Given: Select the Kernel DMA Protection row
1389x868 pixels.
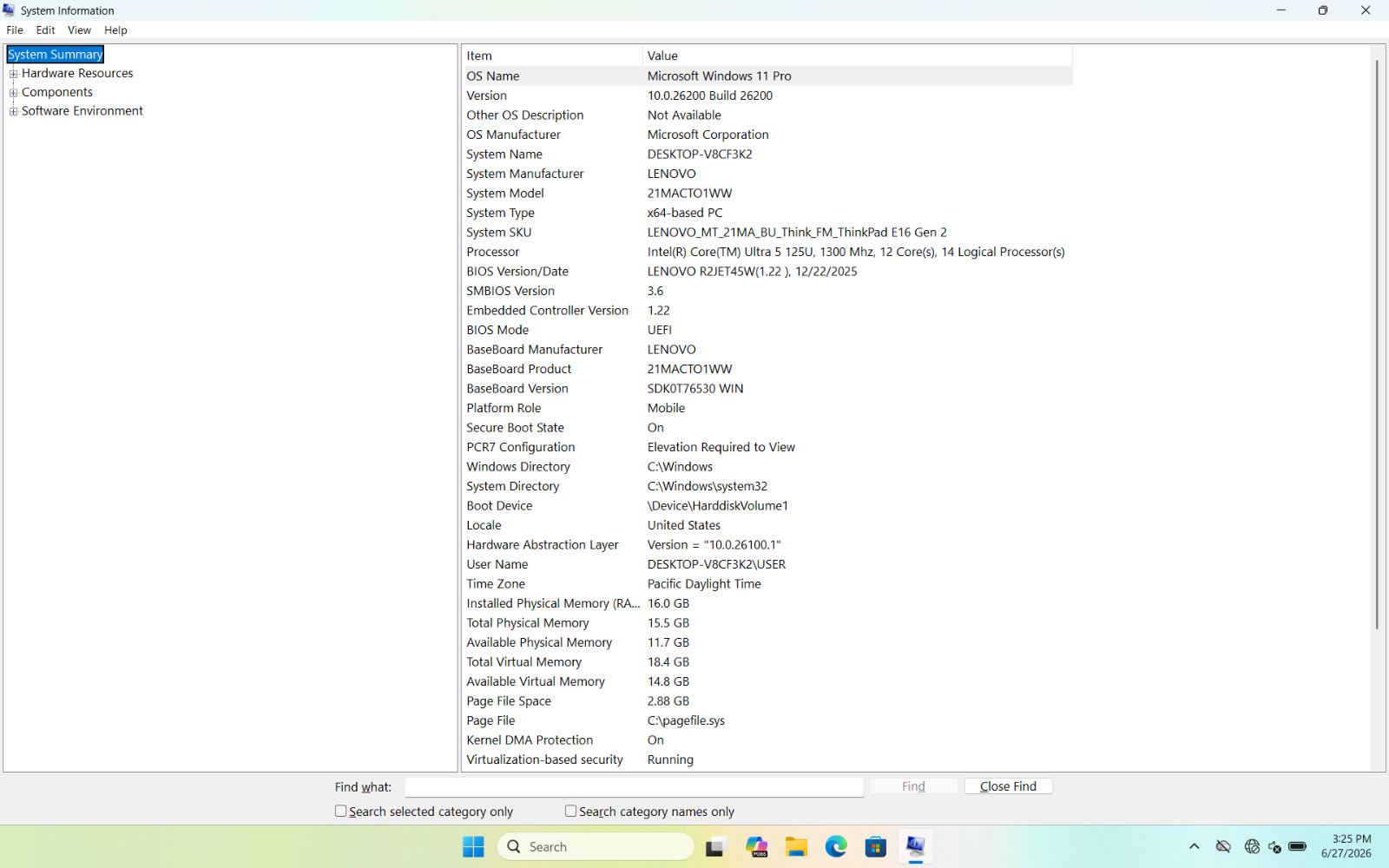Looking at the screenshot, I should coord(767,740).
